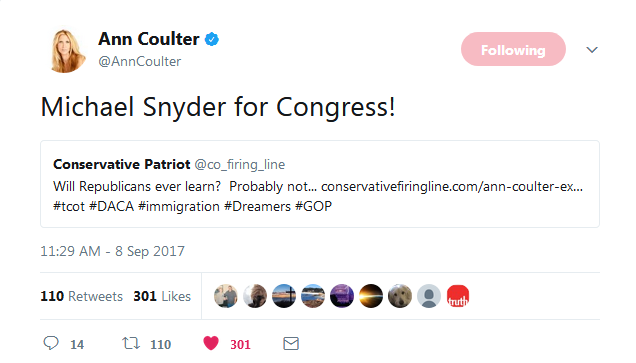Expand the tweet options chevron
This screenshot has width=636, height=363.
[x=592, y=50]
